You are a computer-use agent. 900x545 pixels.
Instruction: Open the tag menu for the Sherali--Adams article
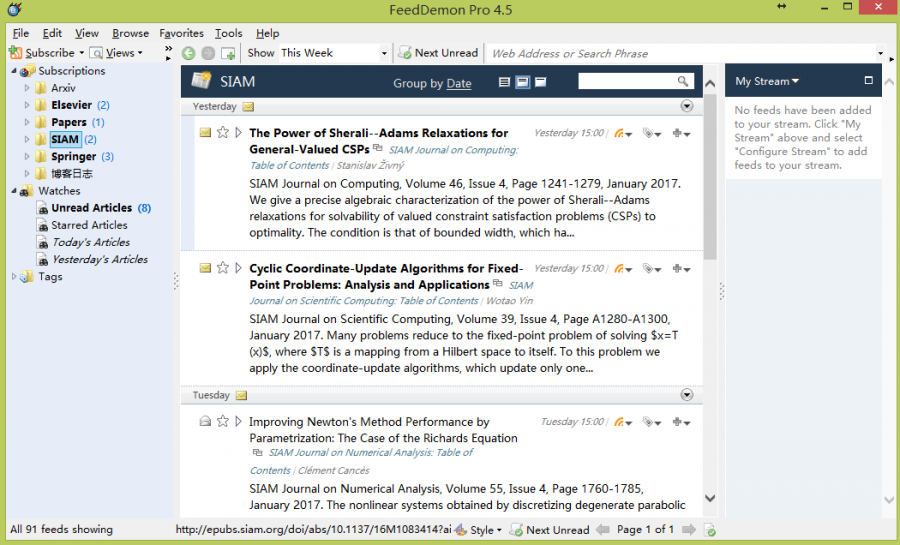pyautogui.click(x=651, y=133)
